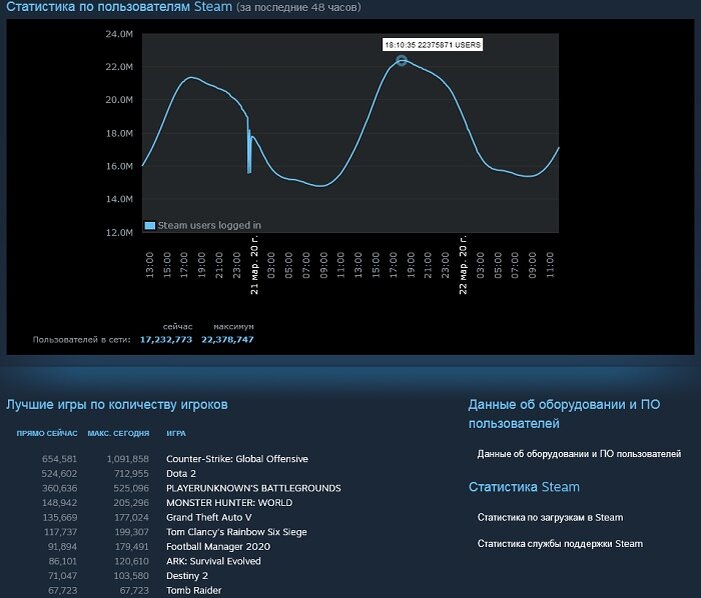Click the 120,610 peak players value
This screenshot has height=598, width=701.
[x=131, y=561]
